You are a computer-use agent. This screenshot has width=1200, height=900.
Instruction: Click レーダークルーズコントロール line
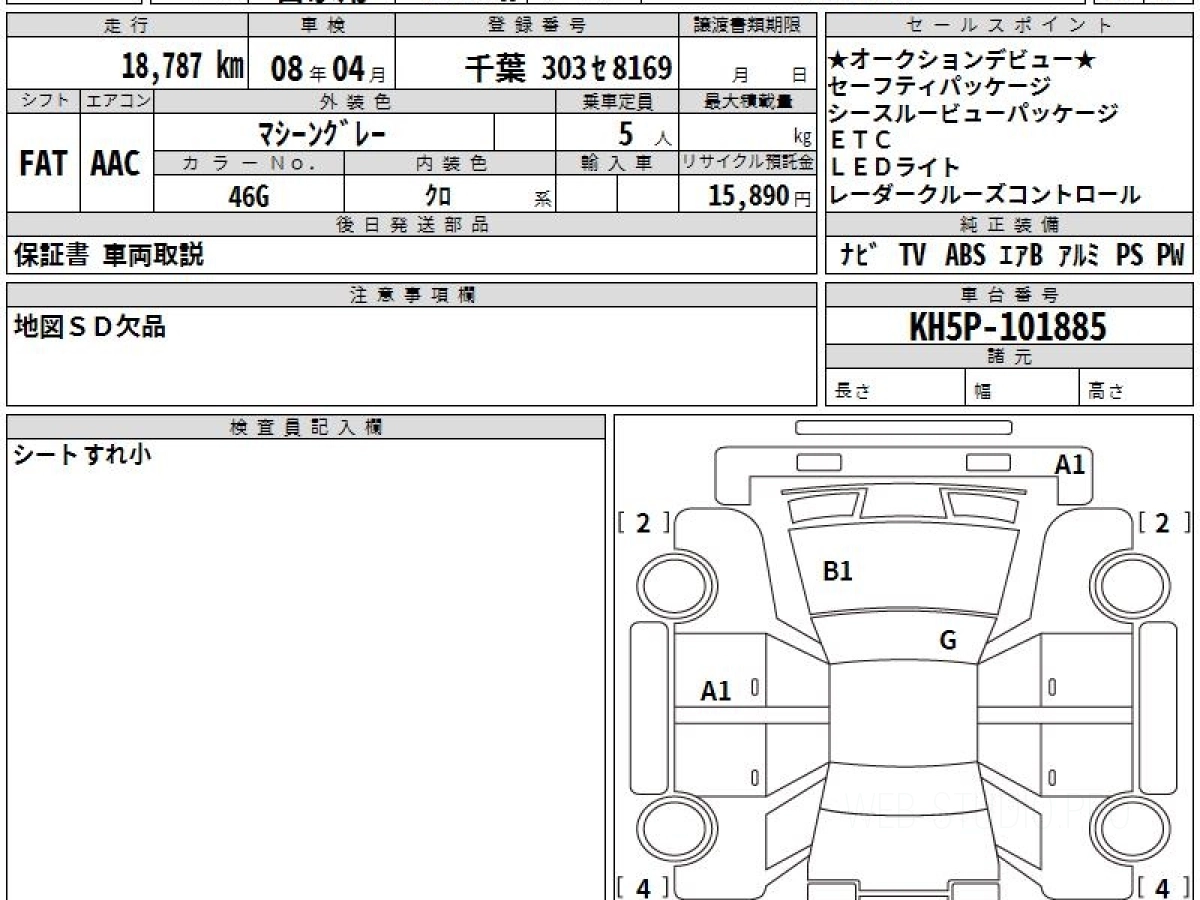tap(985, 194)
